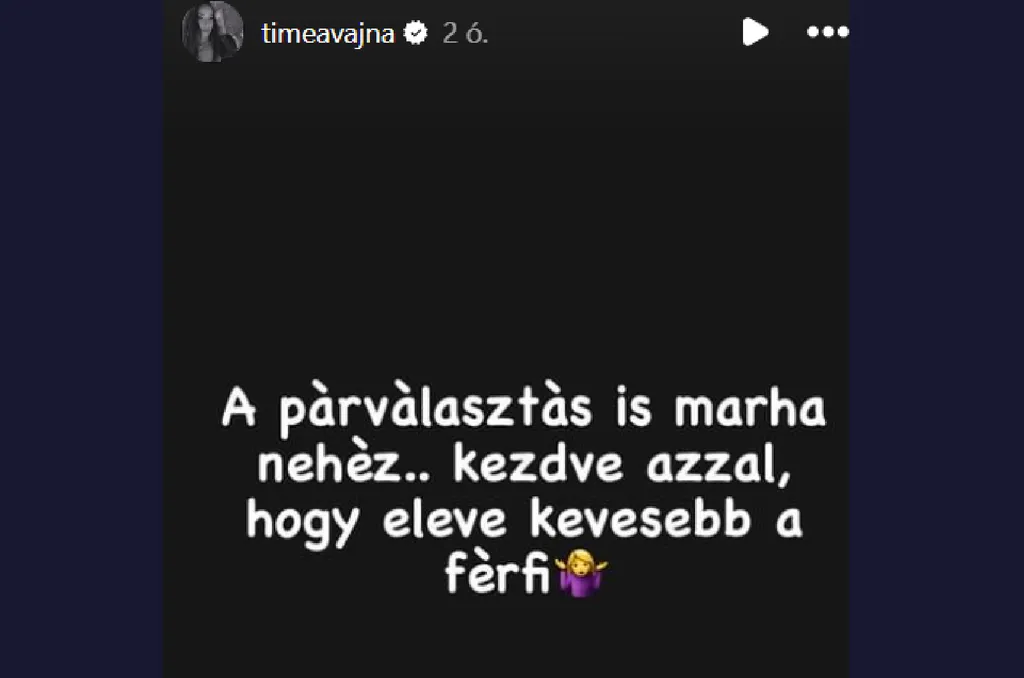Open timeavajna's profile picture avatar

212,31
